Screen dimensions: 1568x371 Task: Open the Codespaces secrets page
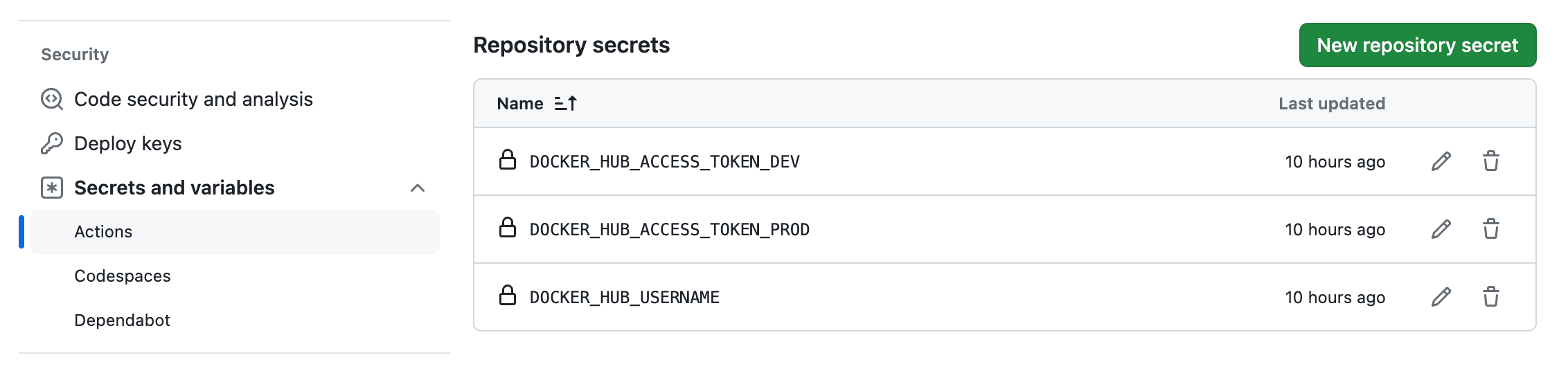[123, 276]
